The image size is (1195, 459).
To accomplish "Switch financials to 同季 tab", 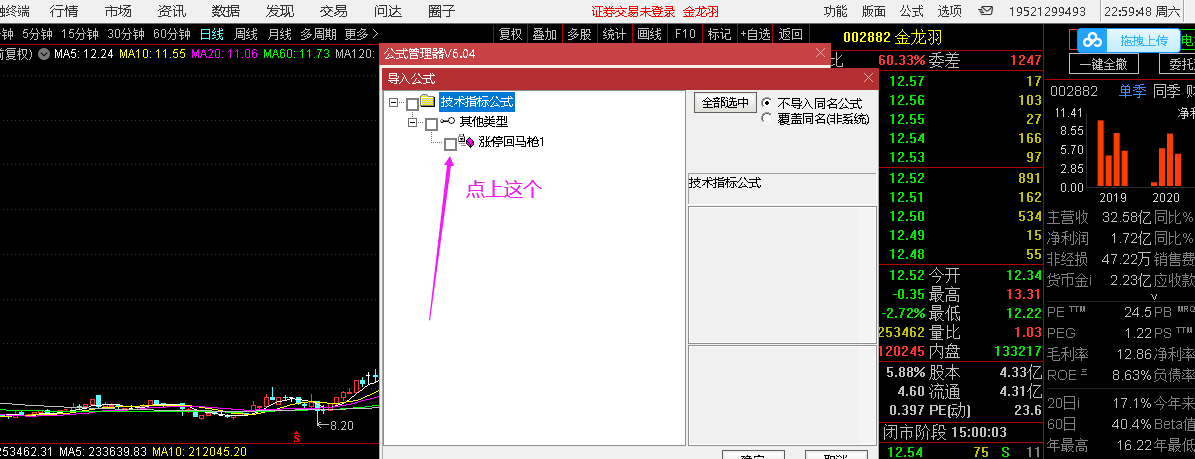I will pos(1166,91).
